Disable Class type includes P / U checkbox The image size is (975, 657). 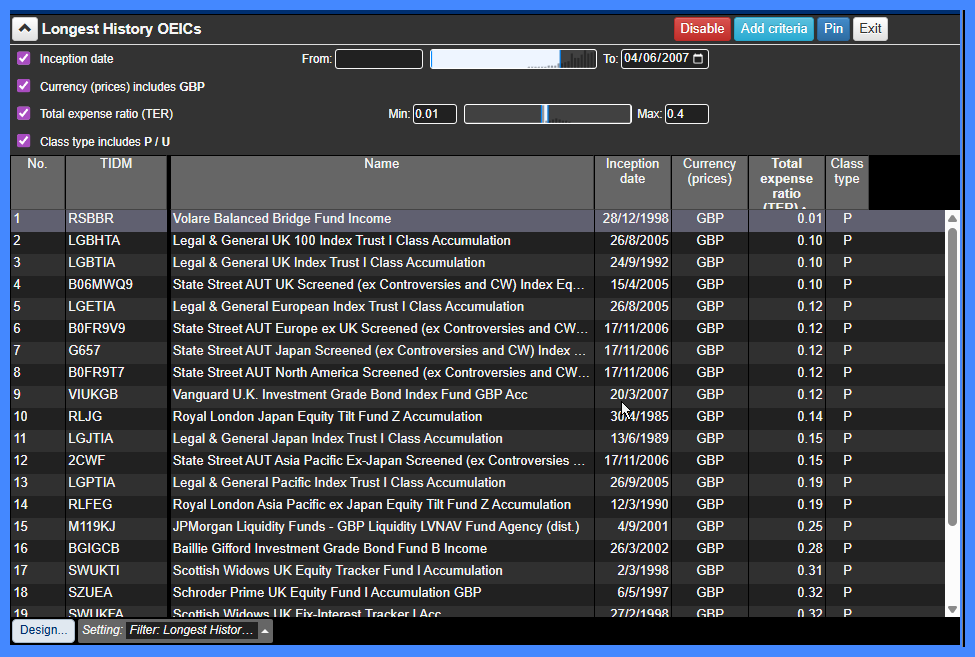point(24,141)
